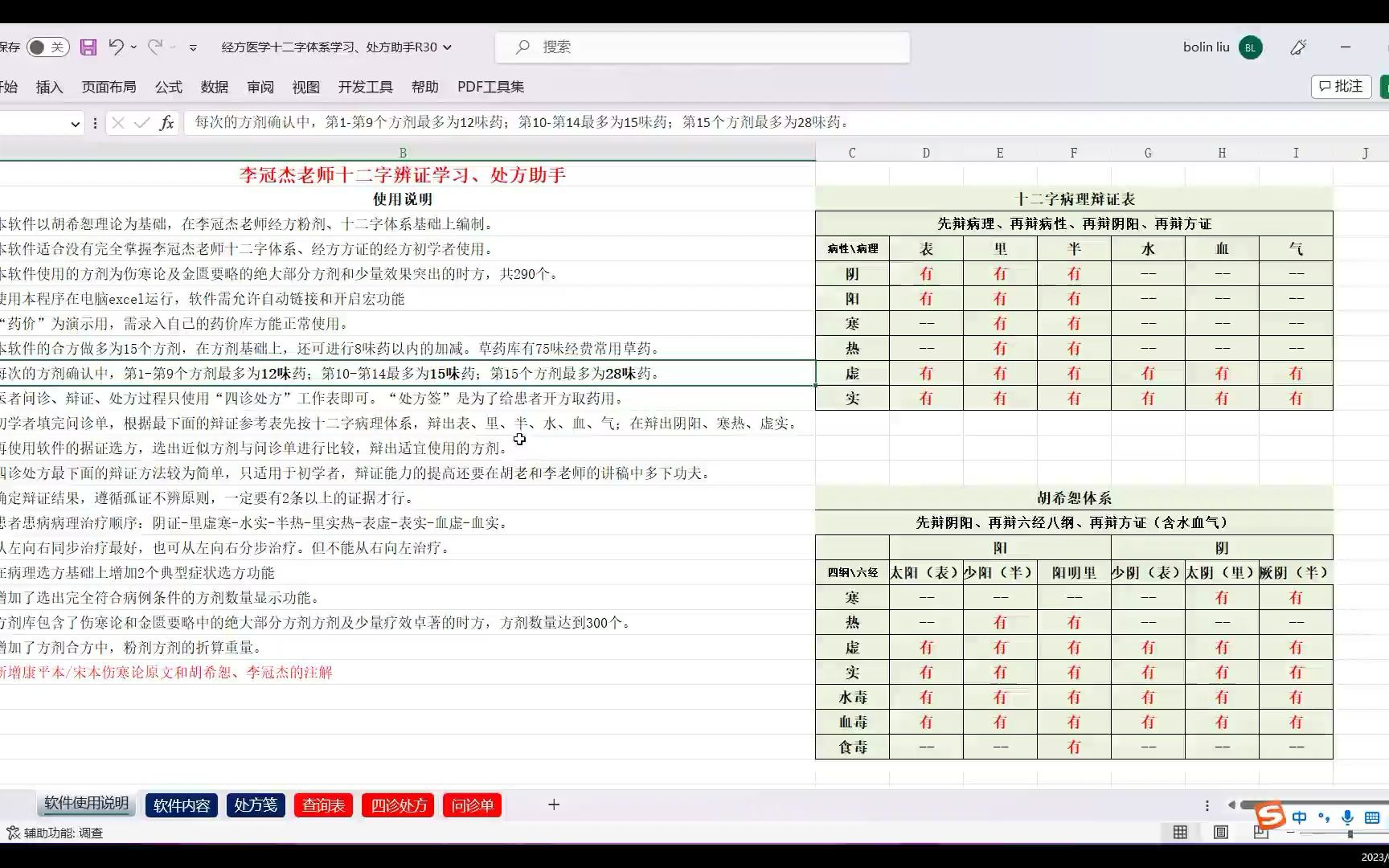The image size is (1389, 868).
Task: Click the Sogou input S logo
Action: (1271, 816)
